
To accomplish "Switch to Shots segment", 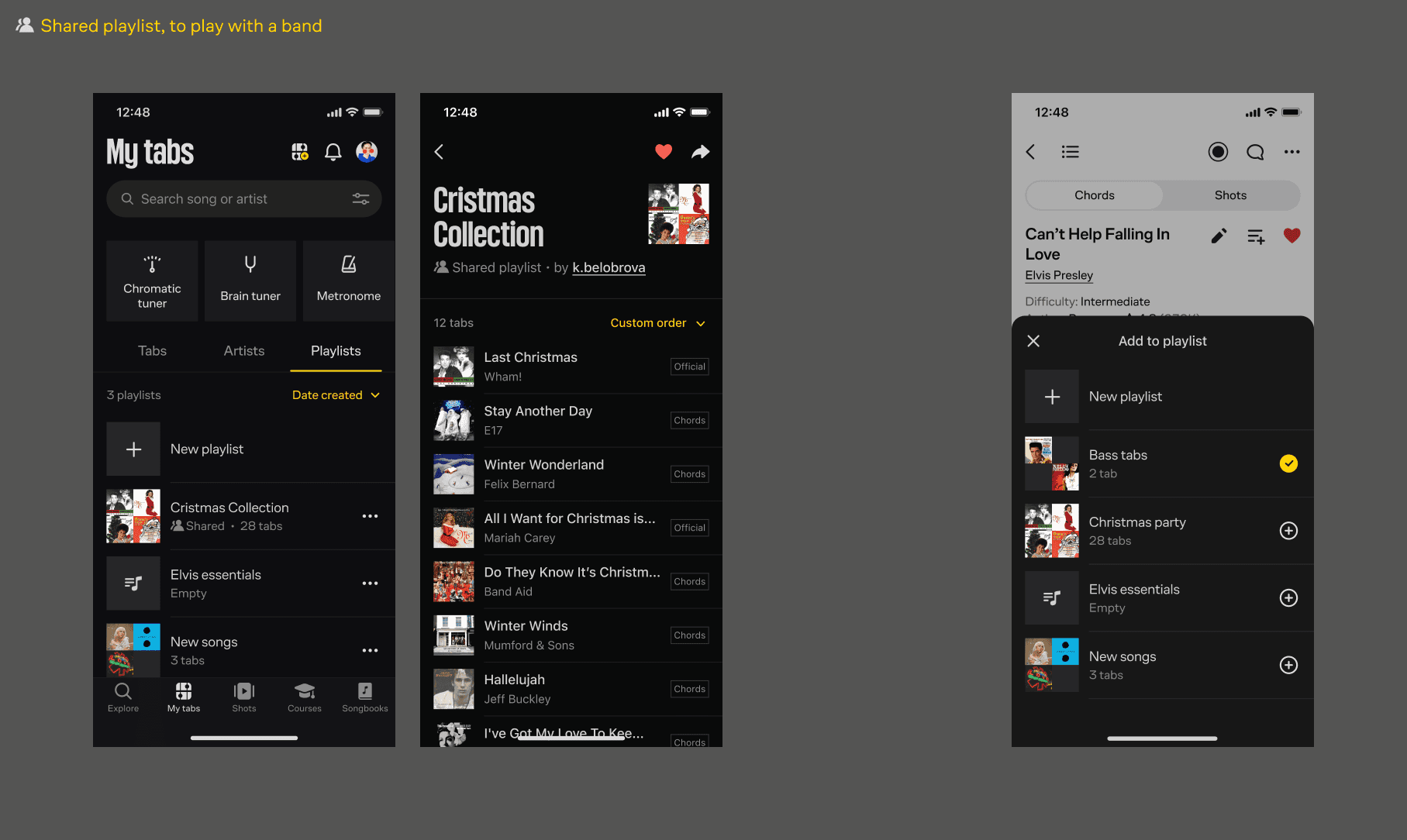I will pyautogui.click(x=1230, y=195).
